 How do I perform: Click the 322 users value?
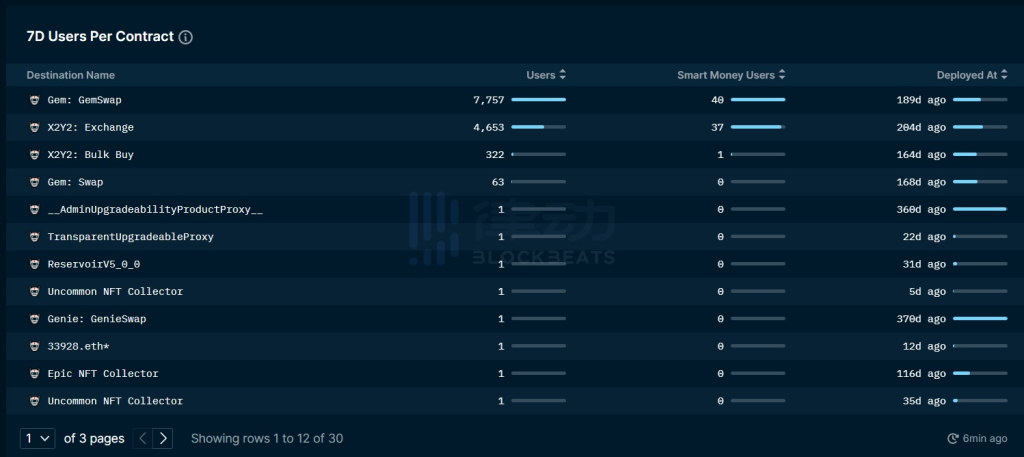(495, 155)
